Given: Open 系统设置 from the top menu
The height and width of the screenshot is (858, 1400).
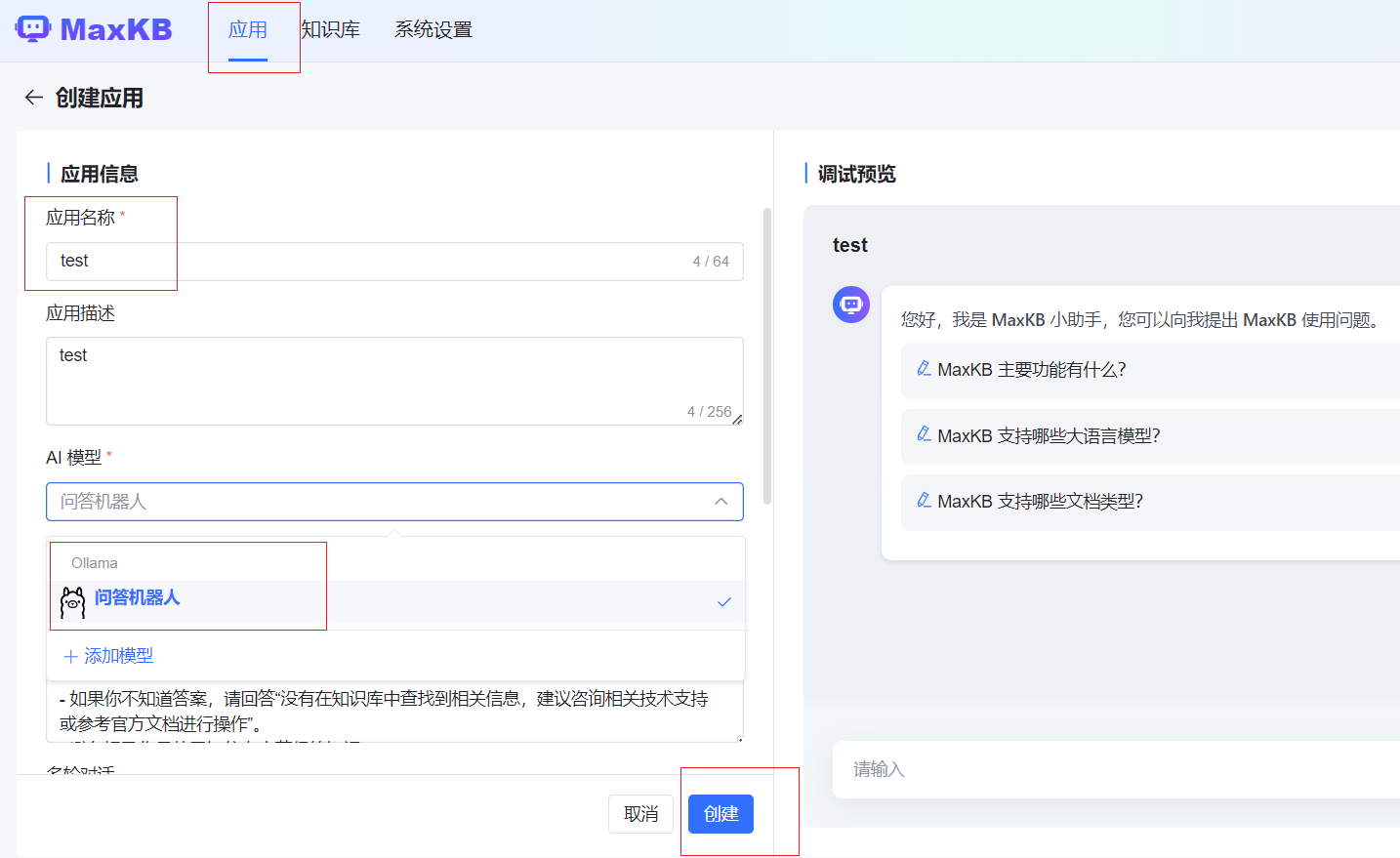Looking at the screenshot, I should [x=432, y=30].
